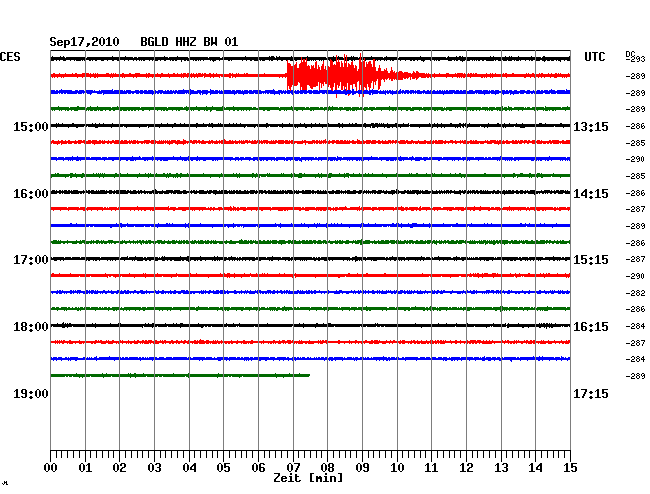Click the 18:00 left axis label

[x=32, y=327]
